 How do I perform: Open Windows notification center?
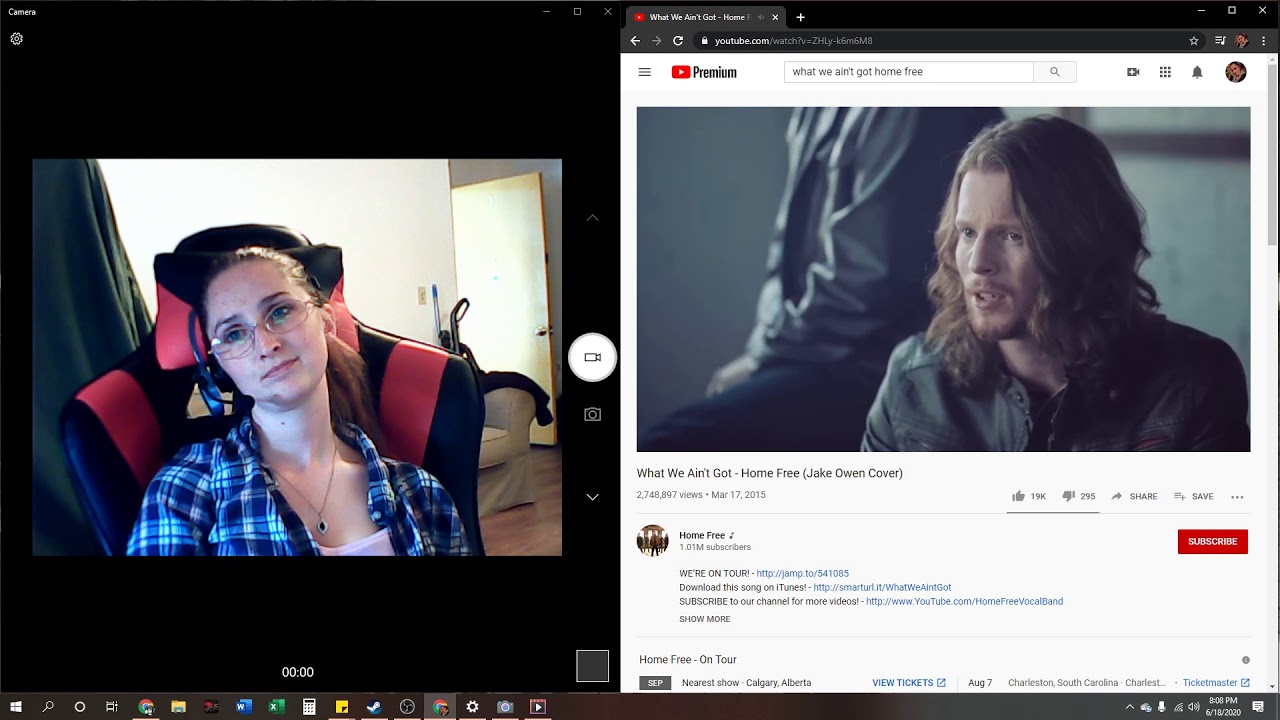click(1258, 707)
